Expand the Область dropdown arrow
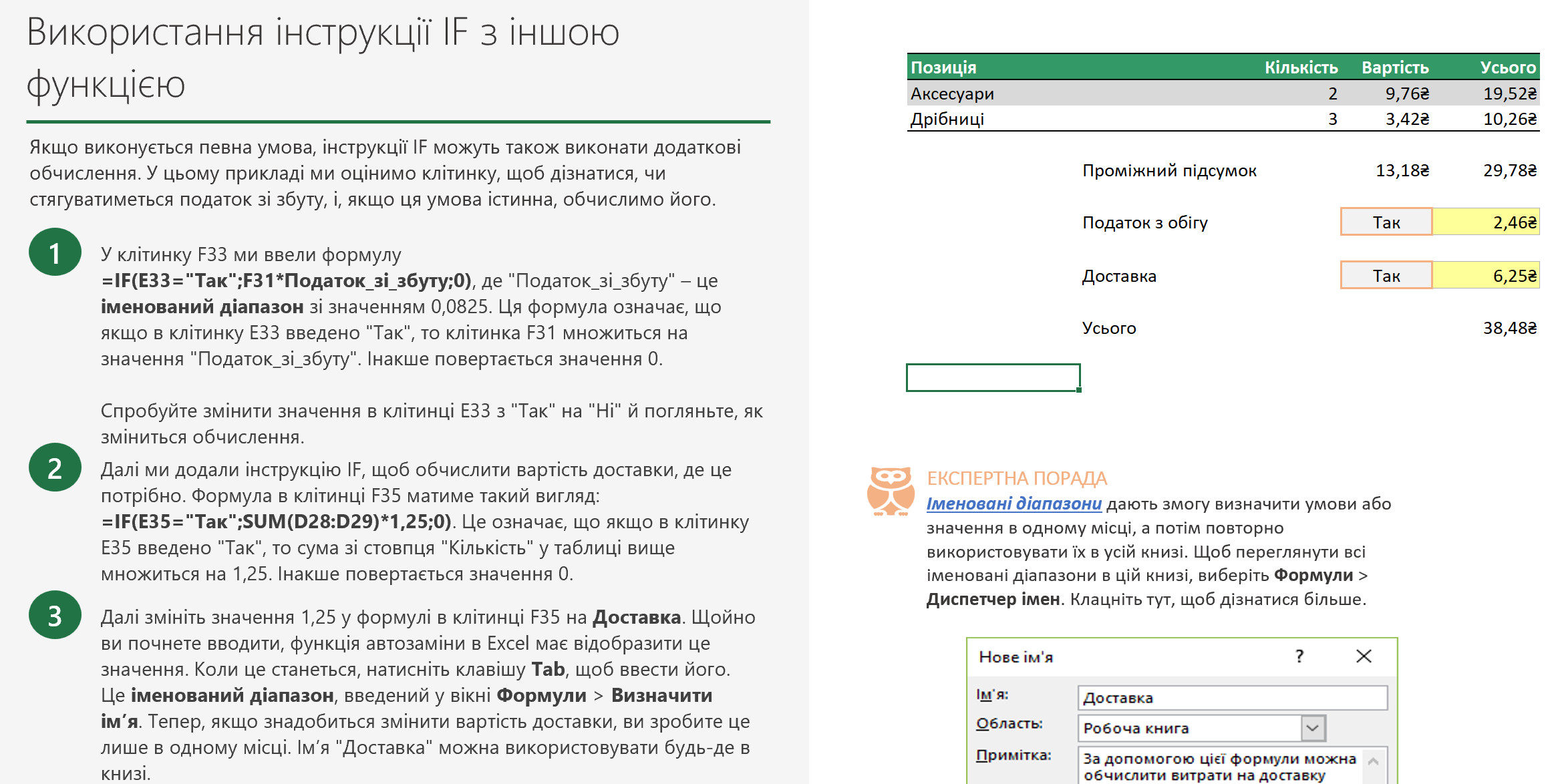This screenshot has height=784, width=1554. (1312, 728)
